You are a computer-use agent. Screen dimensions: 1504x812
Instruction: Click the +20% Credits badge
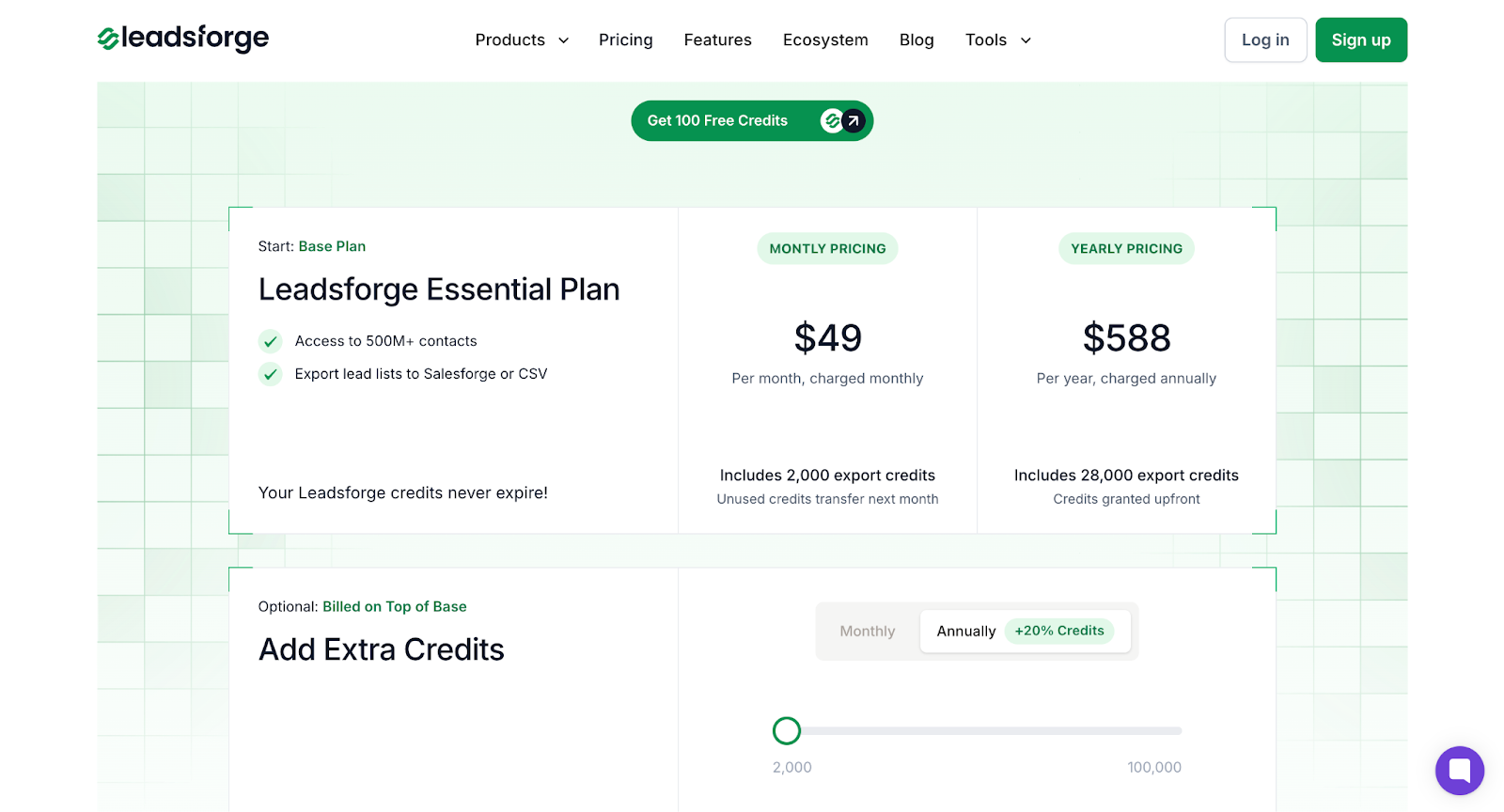click(1059, 631)
